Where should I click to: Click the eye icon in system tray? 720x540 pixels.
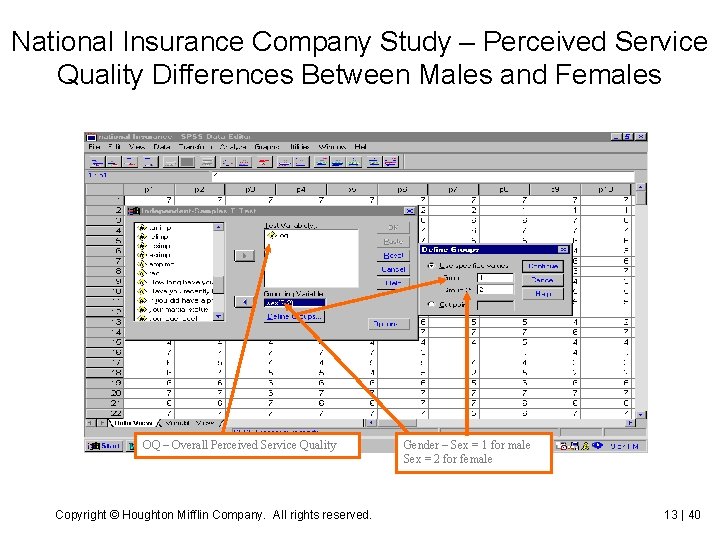pyautogui.click(x=597, y=445)
